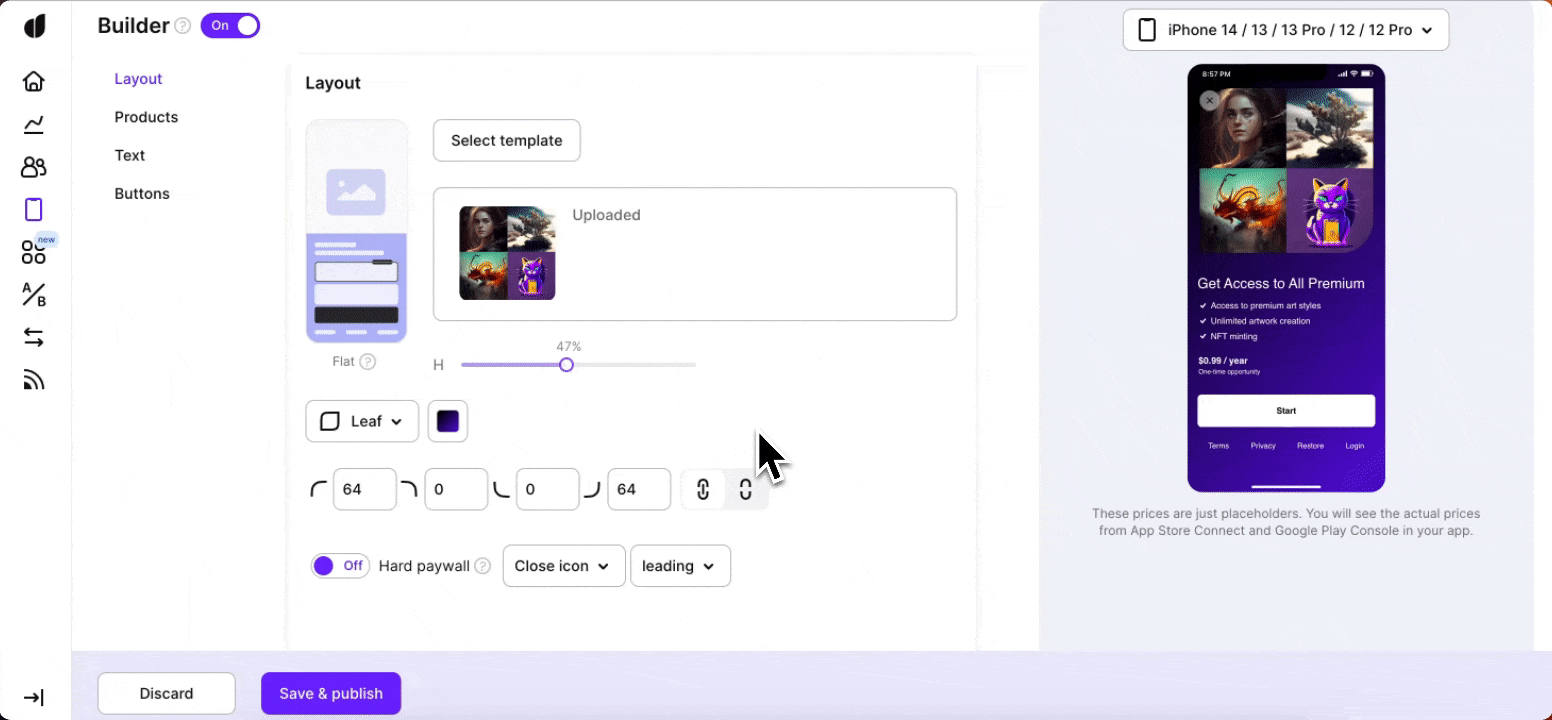Click the linked corner radius icon

tap(703, 490)
